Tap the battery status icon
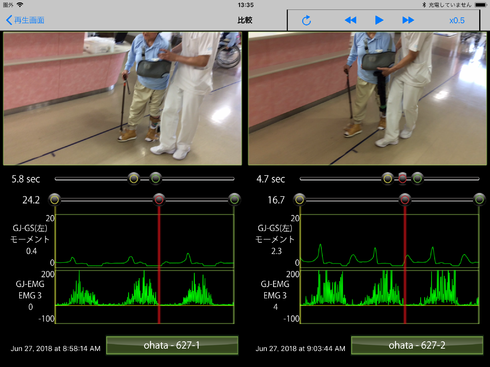The height and width of the screenshot is (367, 490). point(480,5)
